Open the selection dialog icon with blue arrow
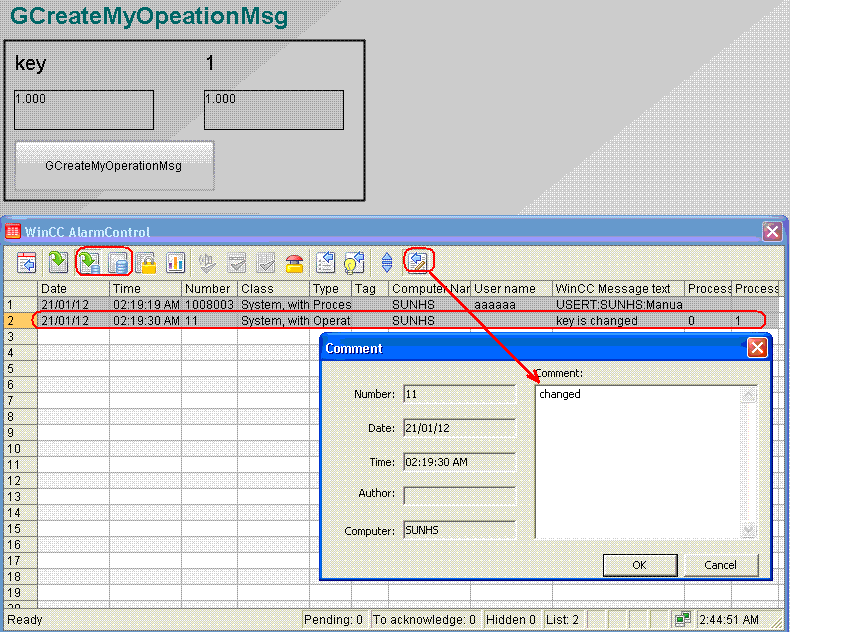The width and height of the screenshot is (851, 632). pos(326,263)
